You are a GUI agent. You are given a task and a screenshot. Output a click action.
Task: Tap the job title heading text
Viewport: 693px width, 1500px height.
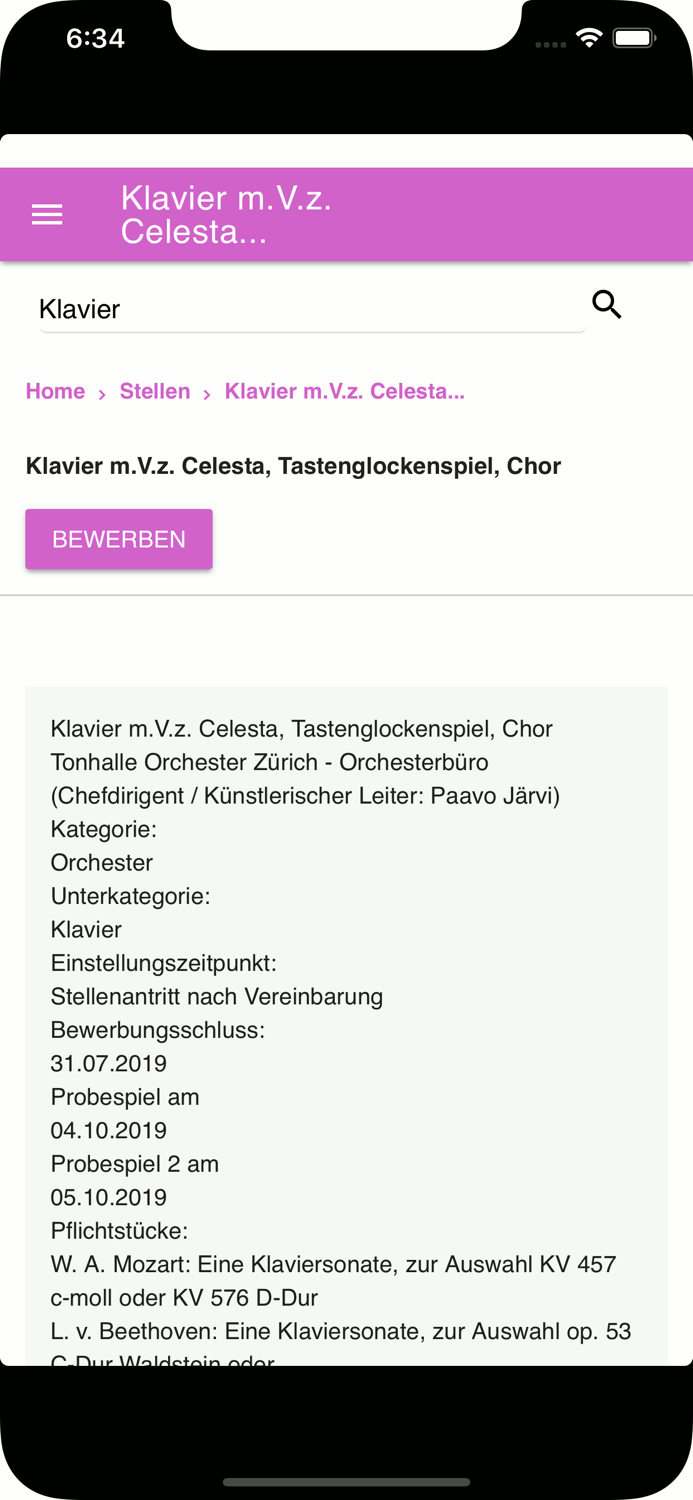(x=294, y=465)
